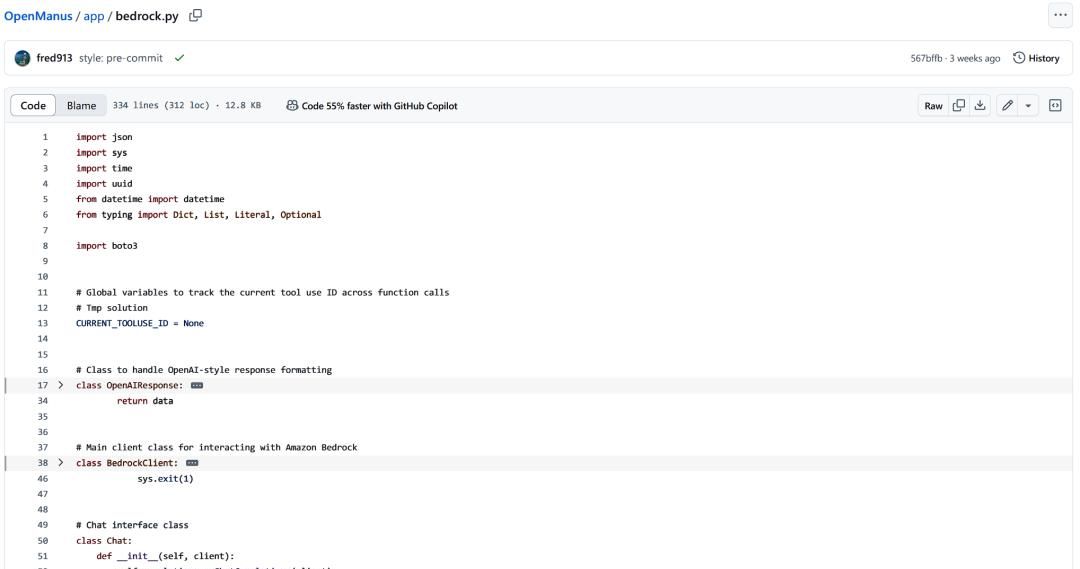
Task: Expand the collapsed BedrockClient class
Action: pos(61,464)
